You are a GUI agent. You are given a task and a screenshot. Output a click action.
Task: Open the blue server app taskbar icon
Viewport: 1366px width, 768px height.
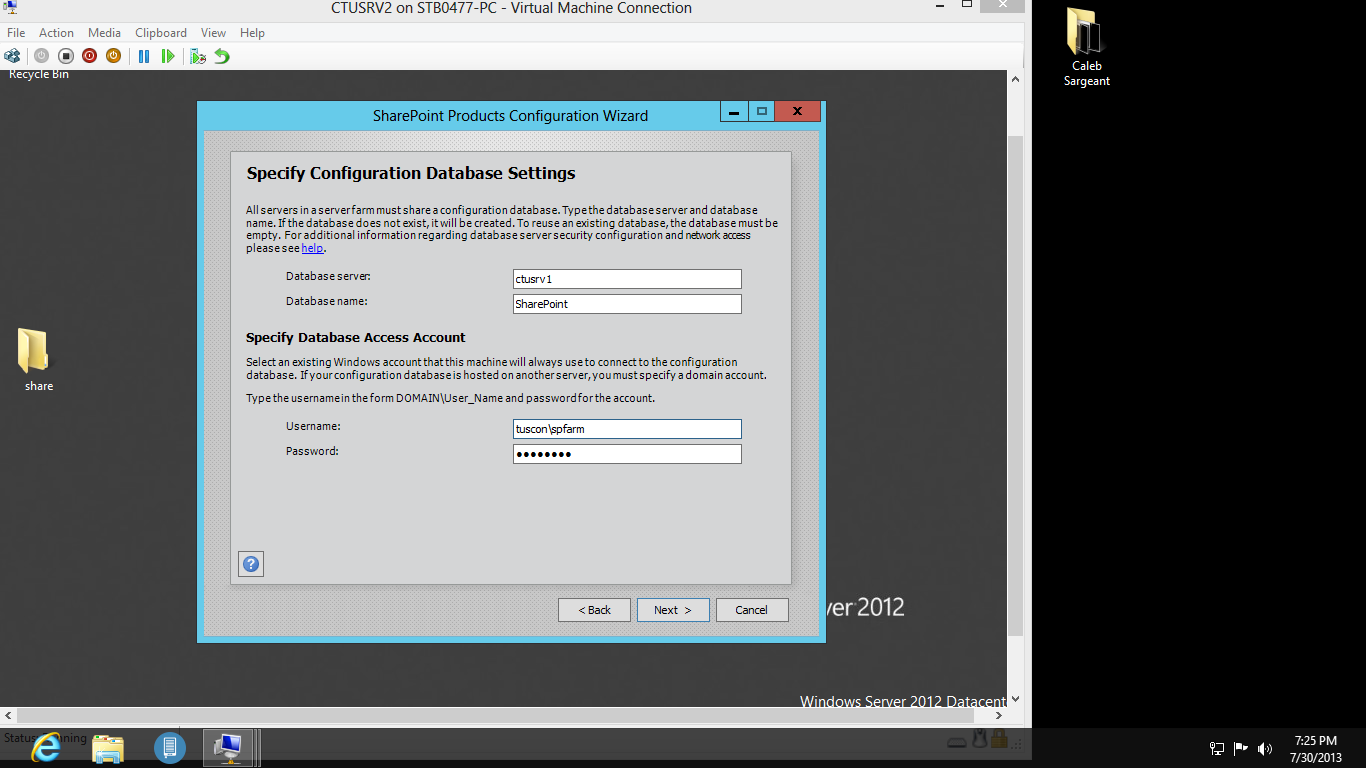[x=170, y=747]
